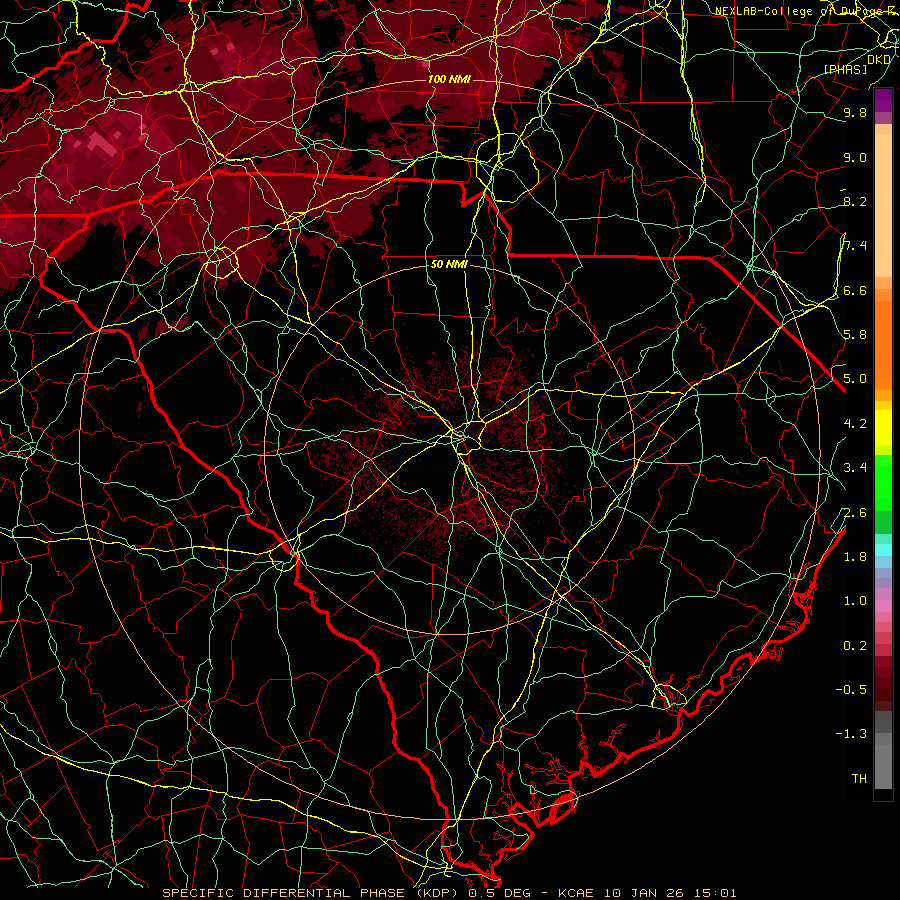
Task: Click the '[PHAS]' unit label
Action: 845,69
